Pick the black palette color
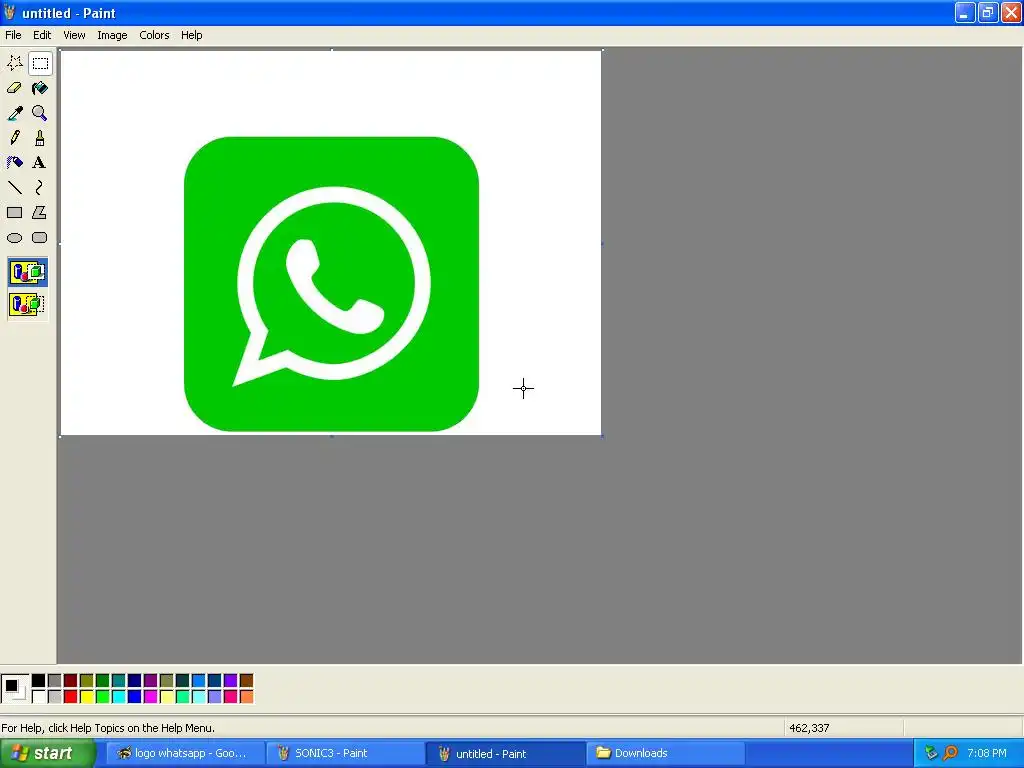 pos(39,680)
